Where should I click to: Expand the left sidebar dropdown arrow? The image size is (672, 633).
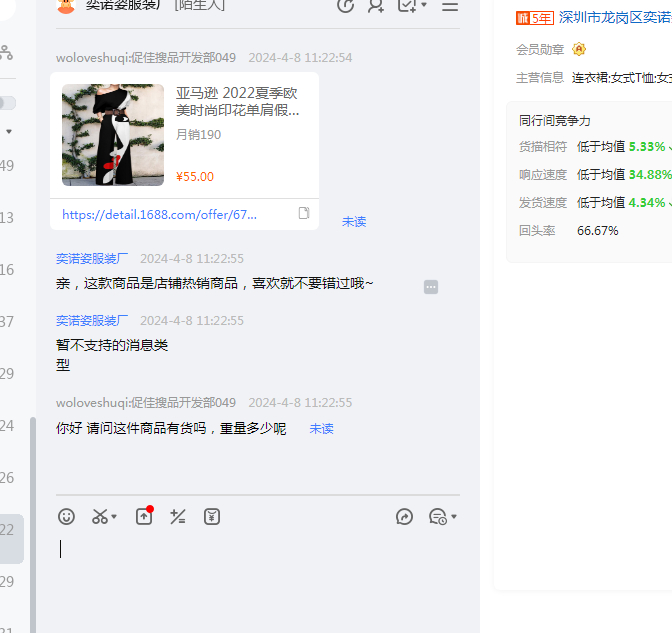point(9,132)
